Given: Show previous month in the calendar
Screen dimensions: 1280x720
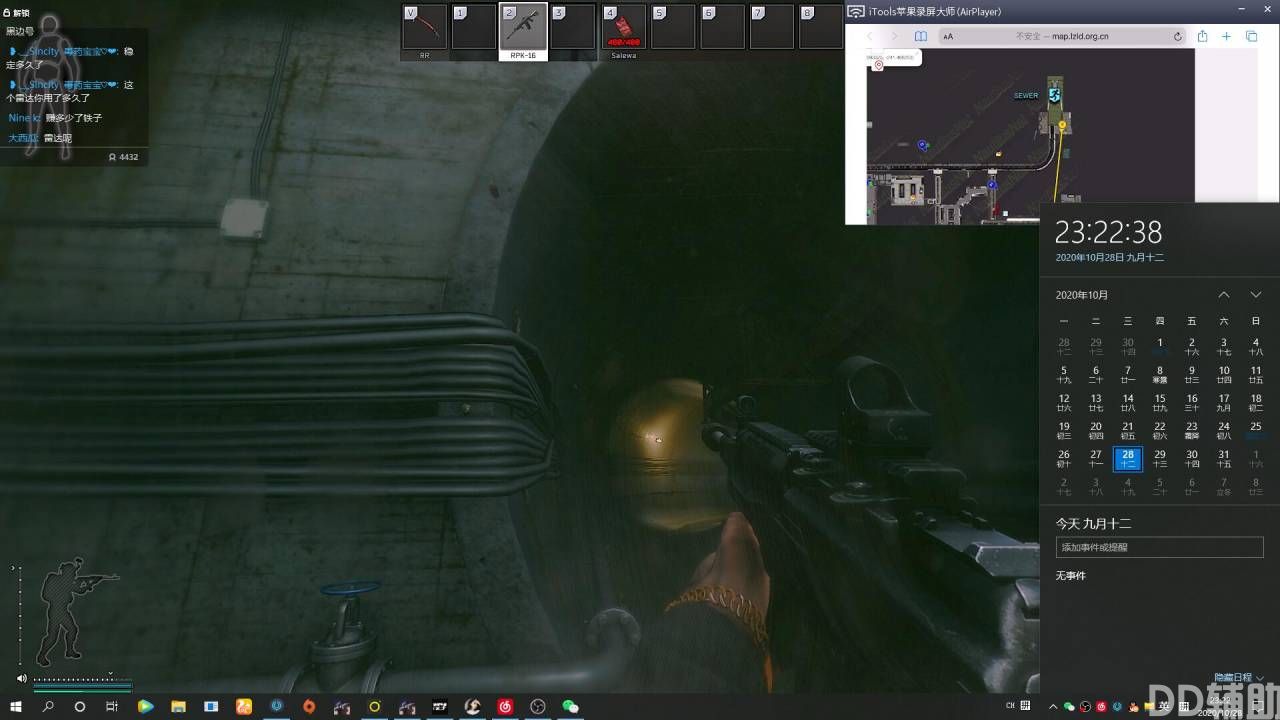Looking at the screenshot, I should 1224,295.
